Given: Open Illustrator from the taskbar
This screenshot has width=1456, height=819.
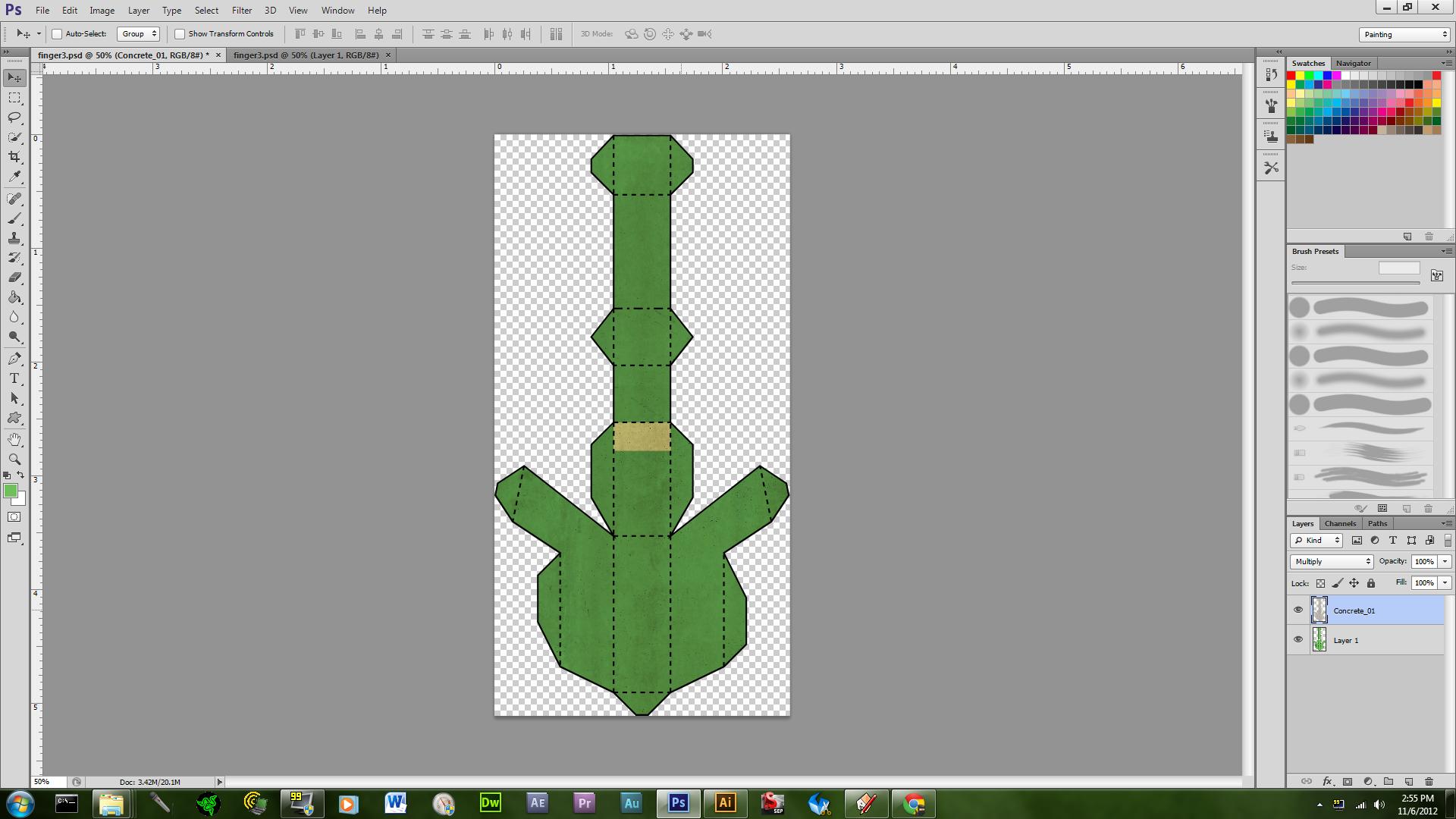Looking at the screenshot, I should click(x=725, y=803).
